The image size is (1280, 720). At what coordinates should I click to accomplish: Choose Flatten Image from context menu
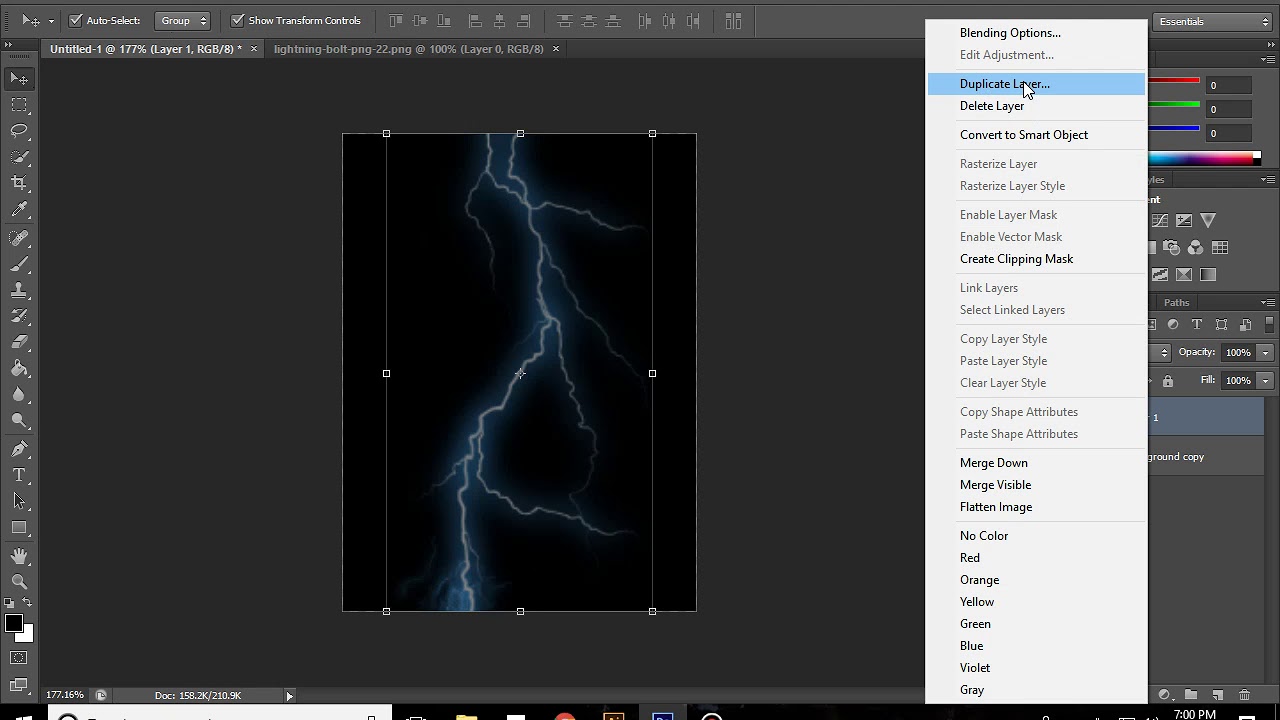click(1036, 507)
